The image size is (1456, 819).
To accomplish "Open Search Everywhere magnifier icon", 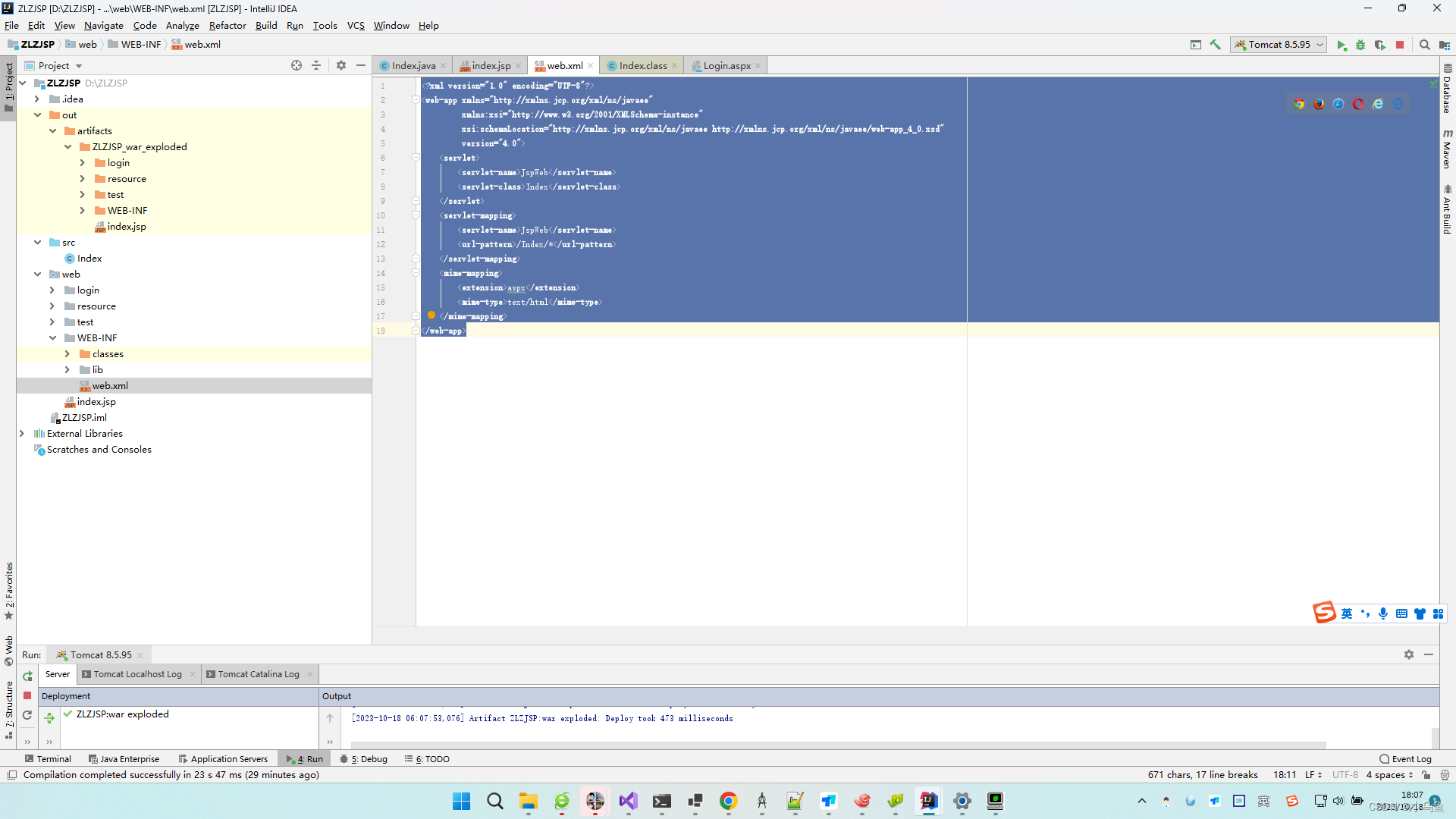I will coord(1425,45).
